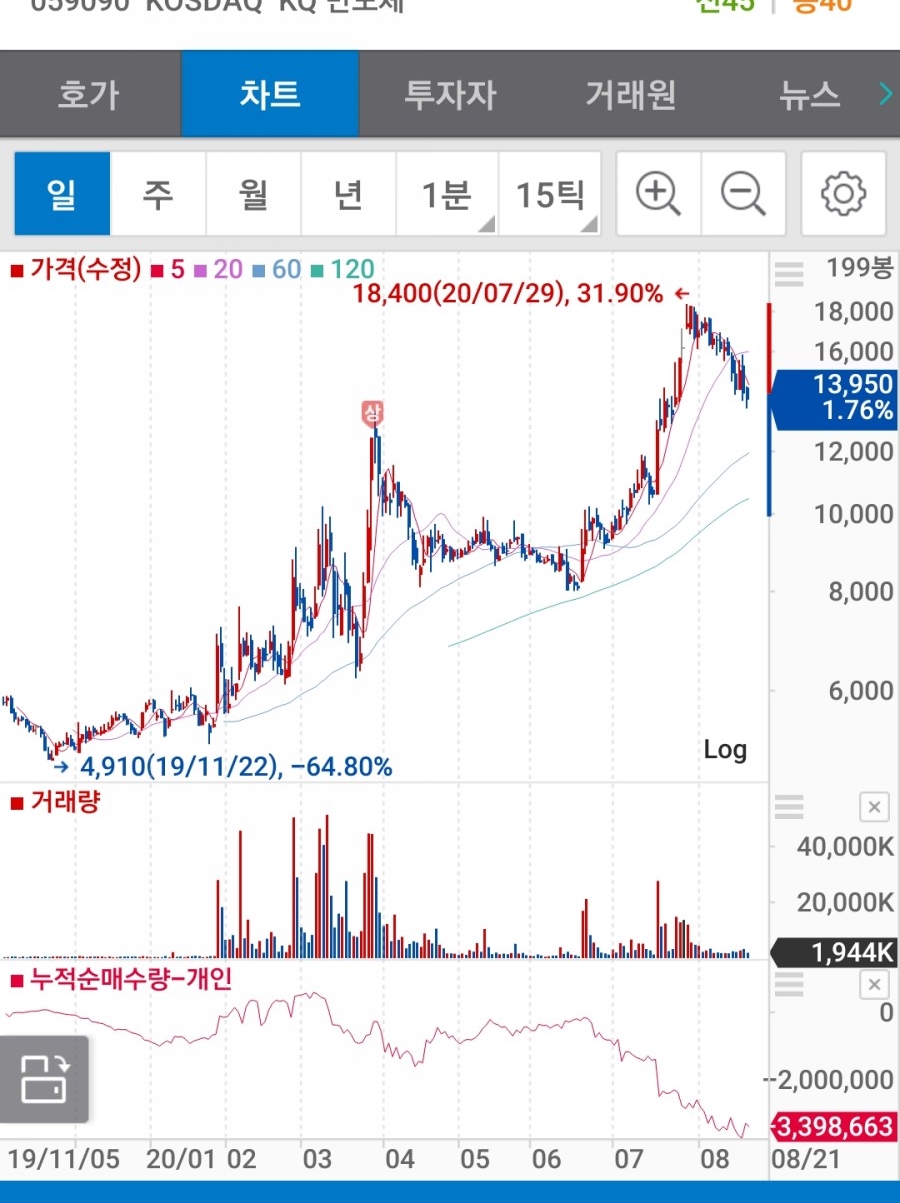
Task: Expand hidden tabs with the right chevron arrow
Action: [x=884, y=93]
